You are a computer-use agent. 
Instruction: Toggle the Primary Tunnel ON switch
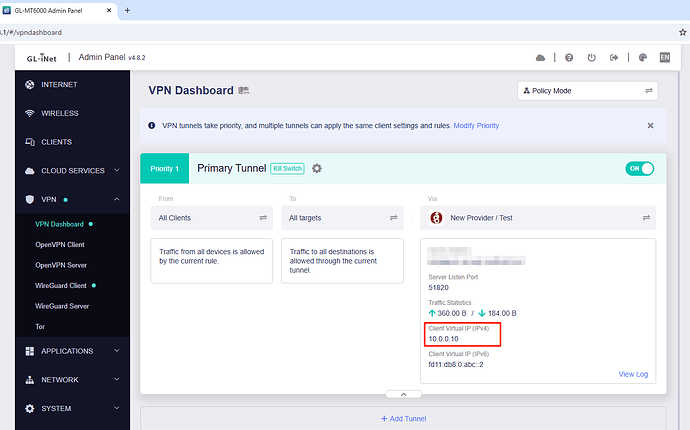pyautogui.click(x=639, y=168)
